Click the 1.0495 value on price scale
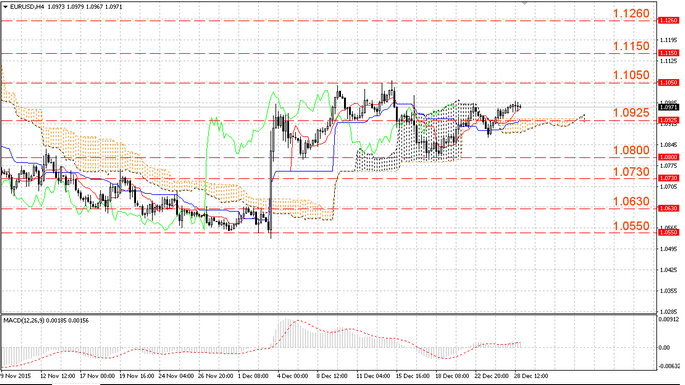Viewport: 685px width, 385px height. coord(668,249)
